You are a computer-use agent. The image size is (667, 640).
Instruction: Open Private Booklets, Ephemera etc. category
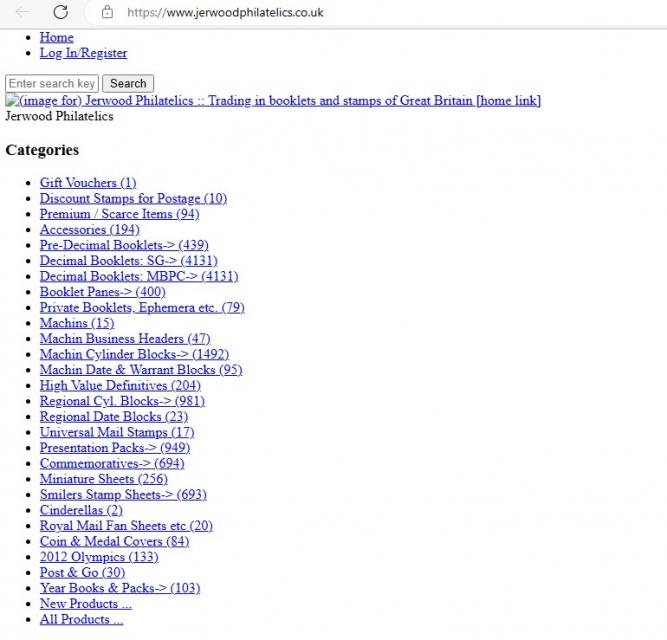pos(142,308)
